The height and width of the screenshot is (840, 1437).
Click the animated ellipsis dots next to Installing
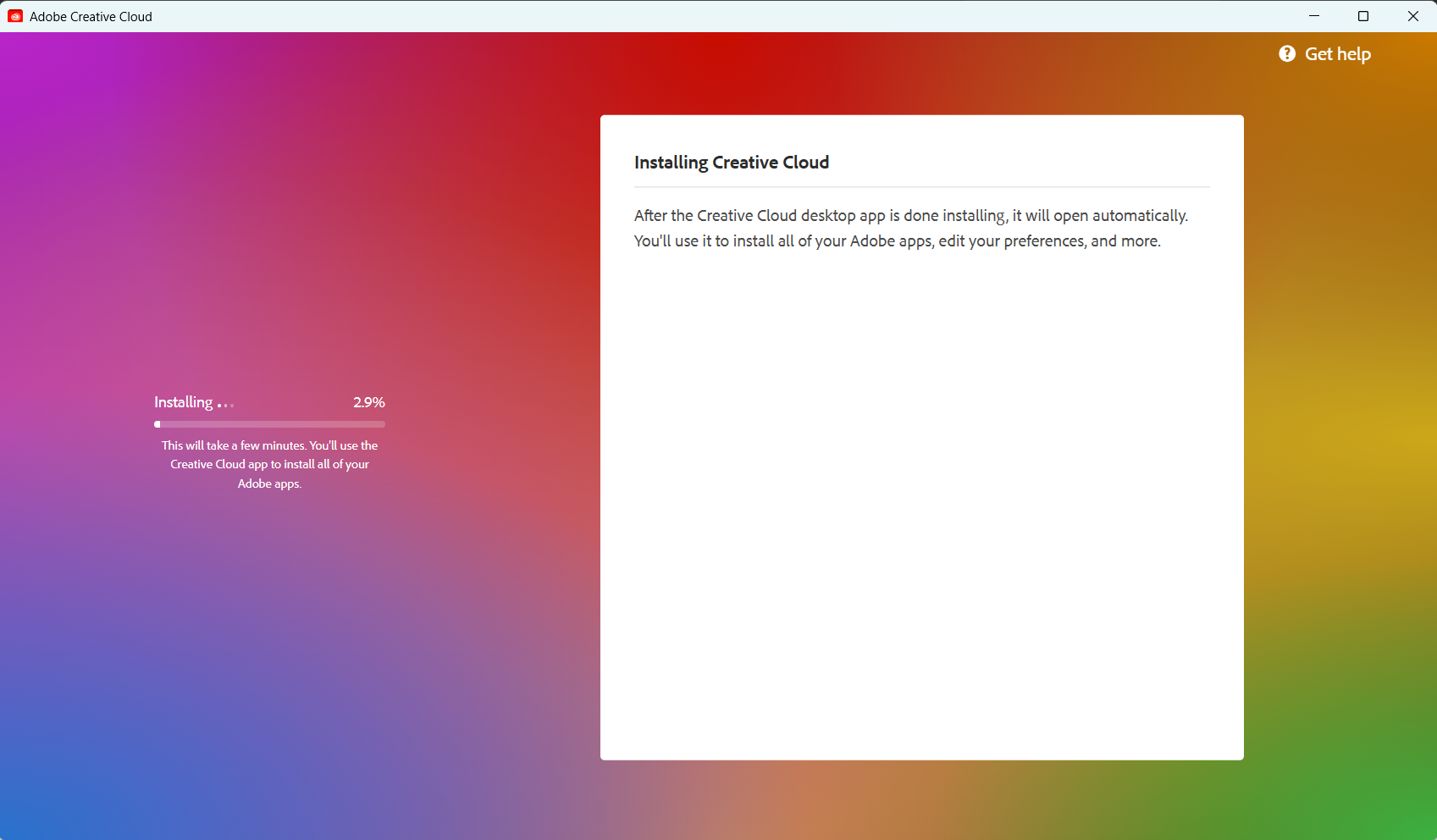coord(225,404)
